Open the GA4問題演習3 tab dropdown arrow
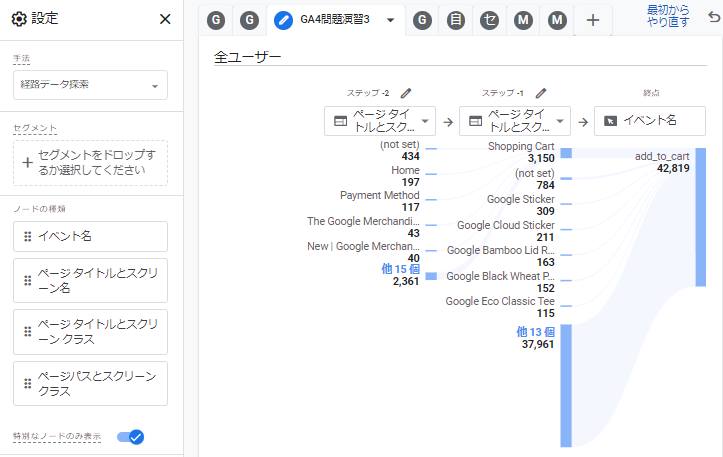 (391, 20)
